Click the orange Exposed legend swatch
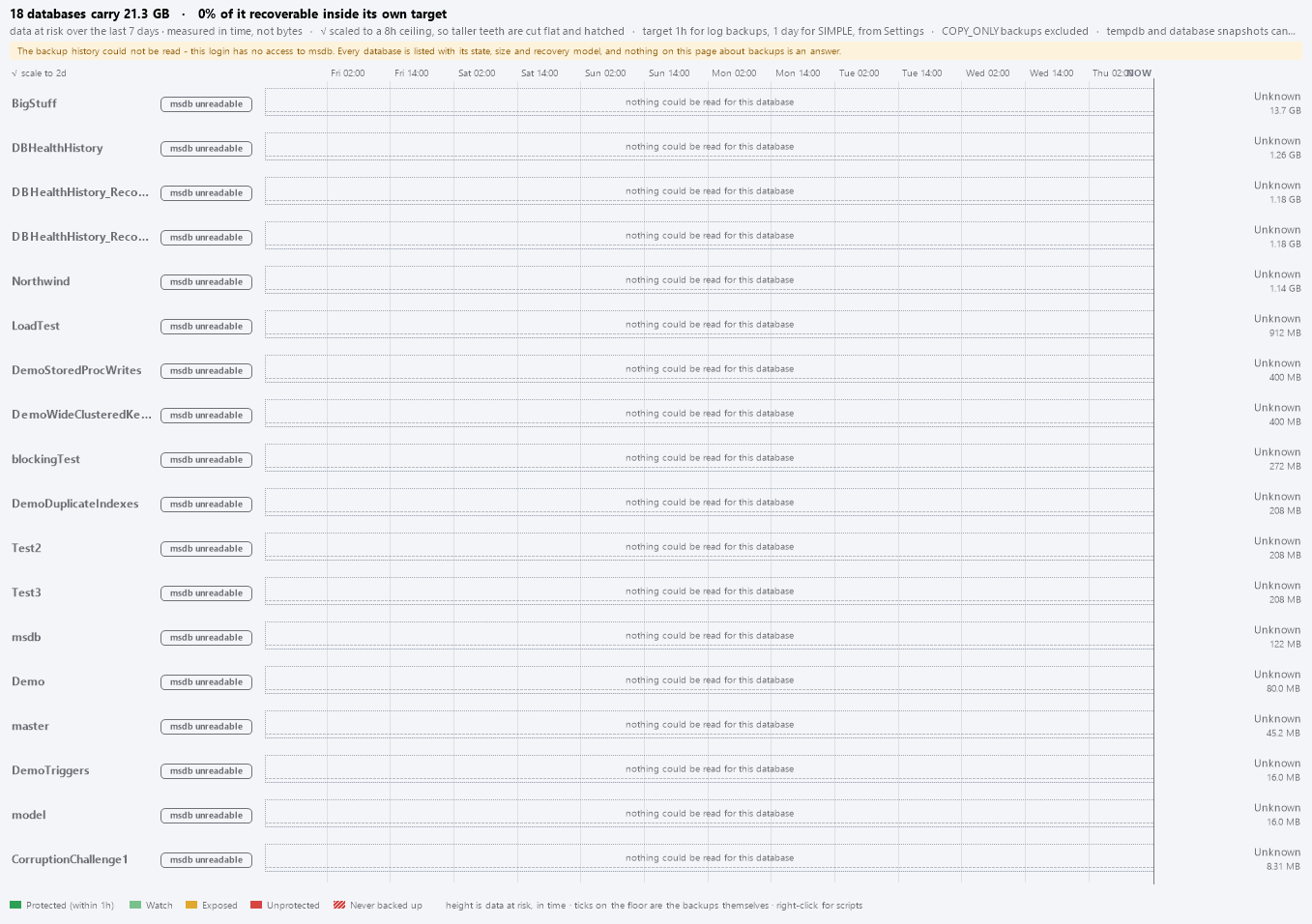Image resolution: width=1312 pixels, height=924 pixels. click(x=191, y=905)
